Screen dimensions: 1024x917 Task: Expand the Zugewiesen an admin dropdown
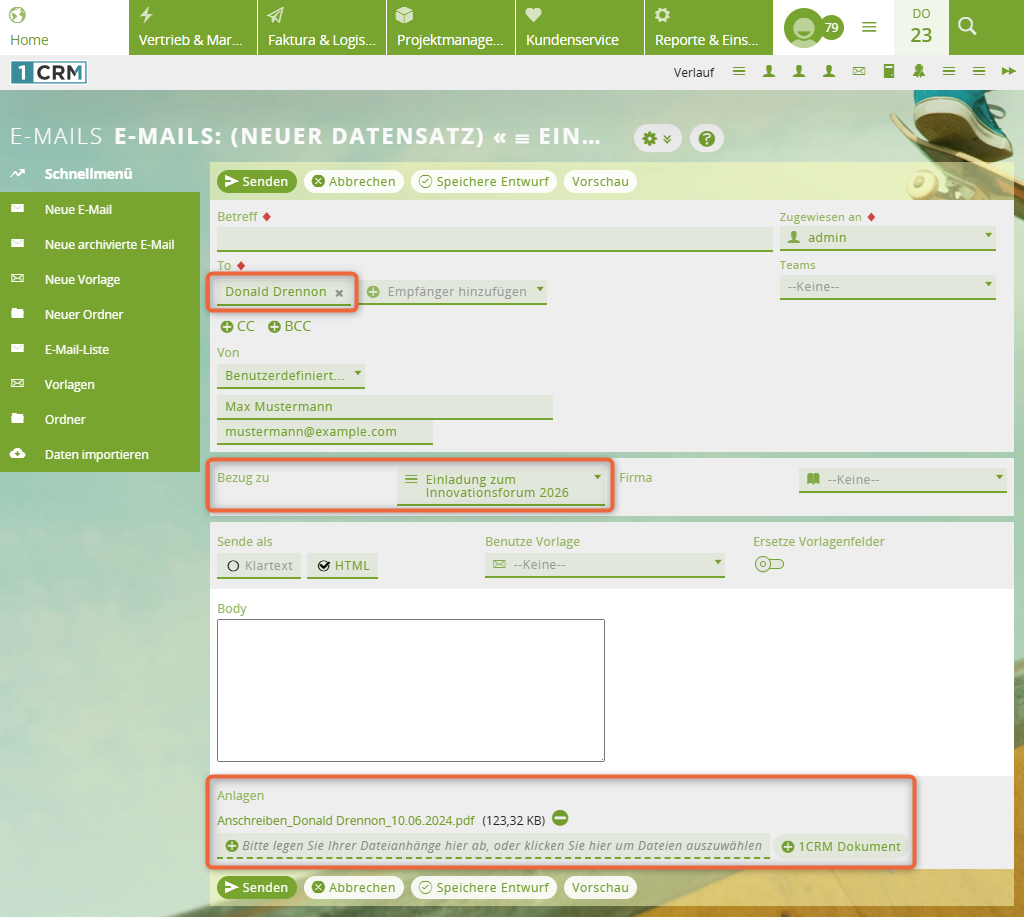[887, 237]
